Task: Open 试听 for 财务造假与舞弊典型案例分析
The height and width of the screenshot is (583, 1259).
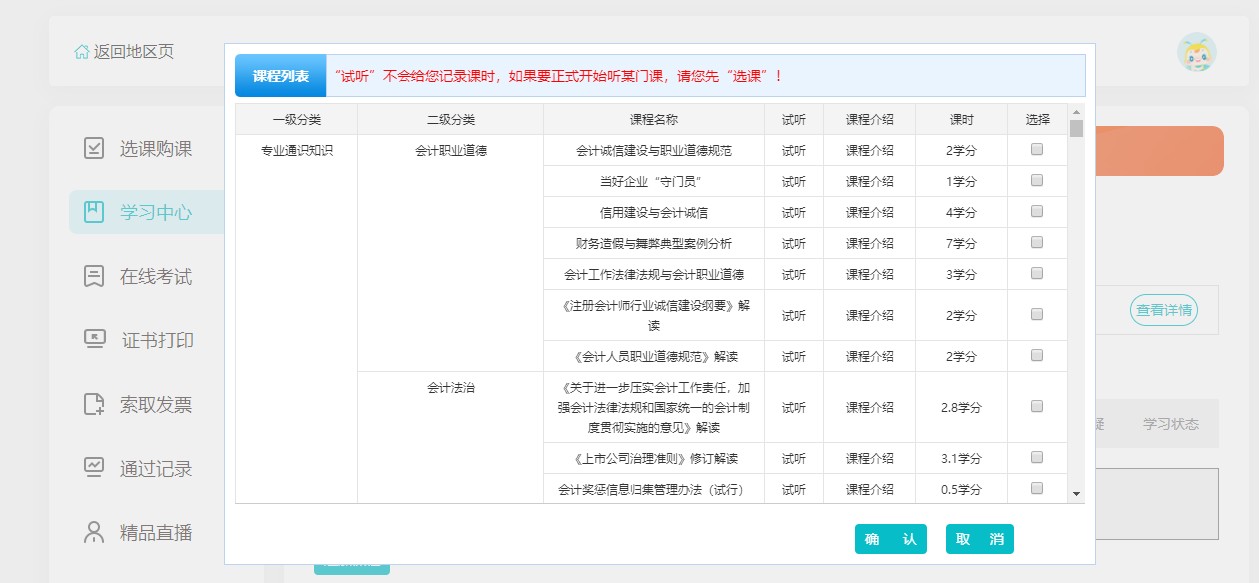Action: click(x=792, y=242)
